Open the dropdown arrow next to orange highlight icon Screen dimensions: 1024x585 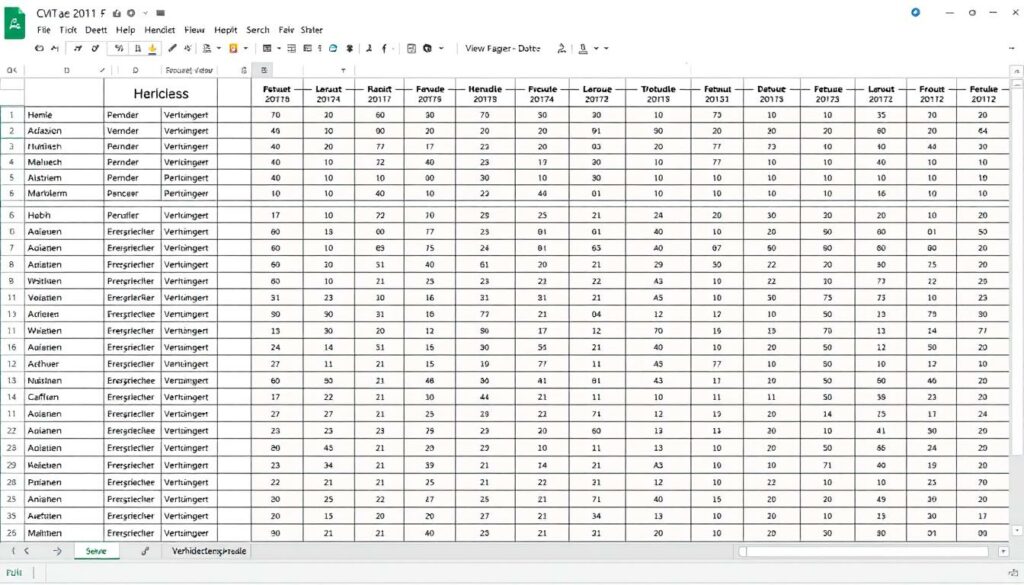point(246,48)
